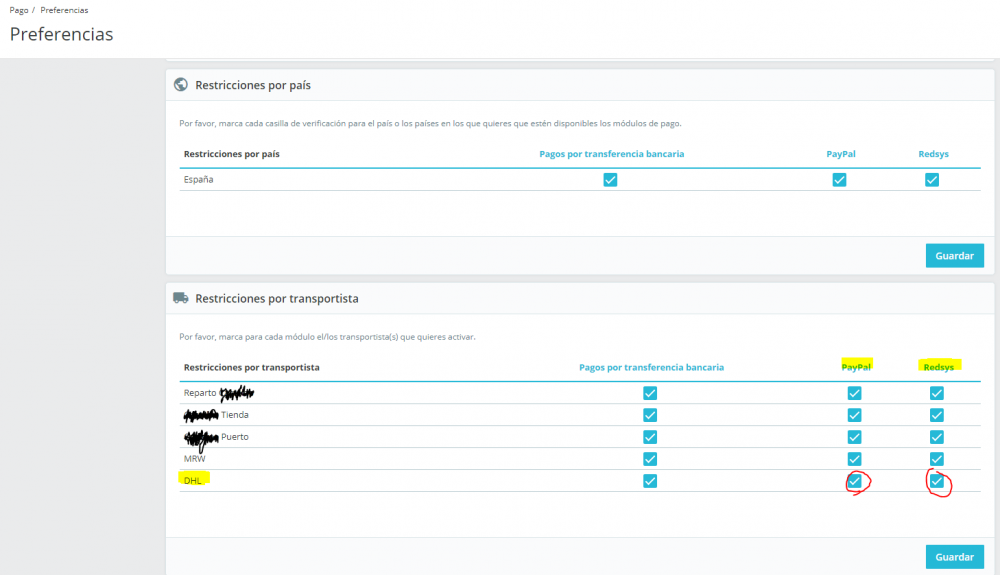
Task: Click PayPal column header in country table
Action: pyautogui.click(x=841, y=154)
